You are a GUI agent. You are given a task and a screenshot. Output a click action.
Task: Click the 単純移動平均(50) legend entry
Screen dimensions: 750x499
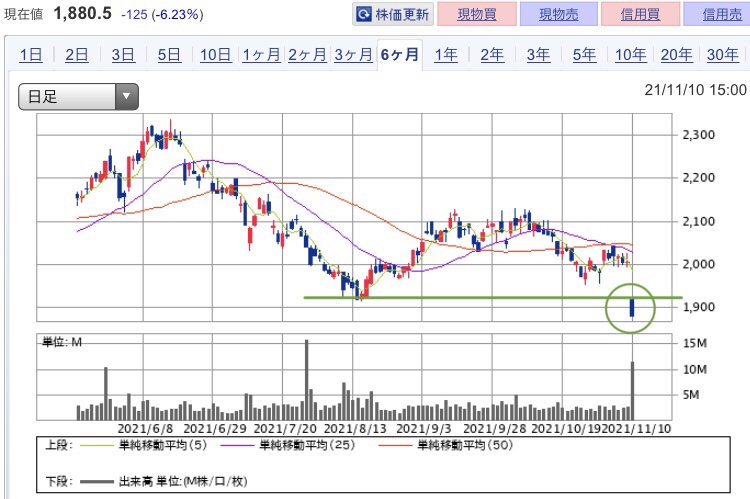tap(445, 445)
